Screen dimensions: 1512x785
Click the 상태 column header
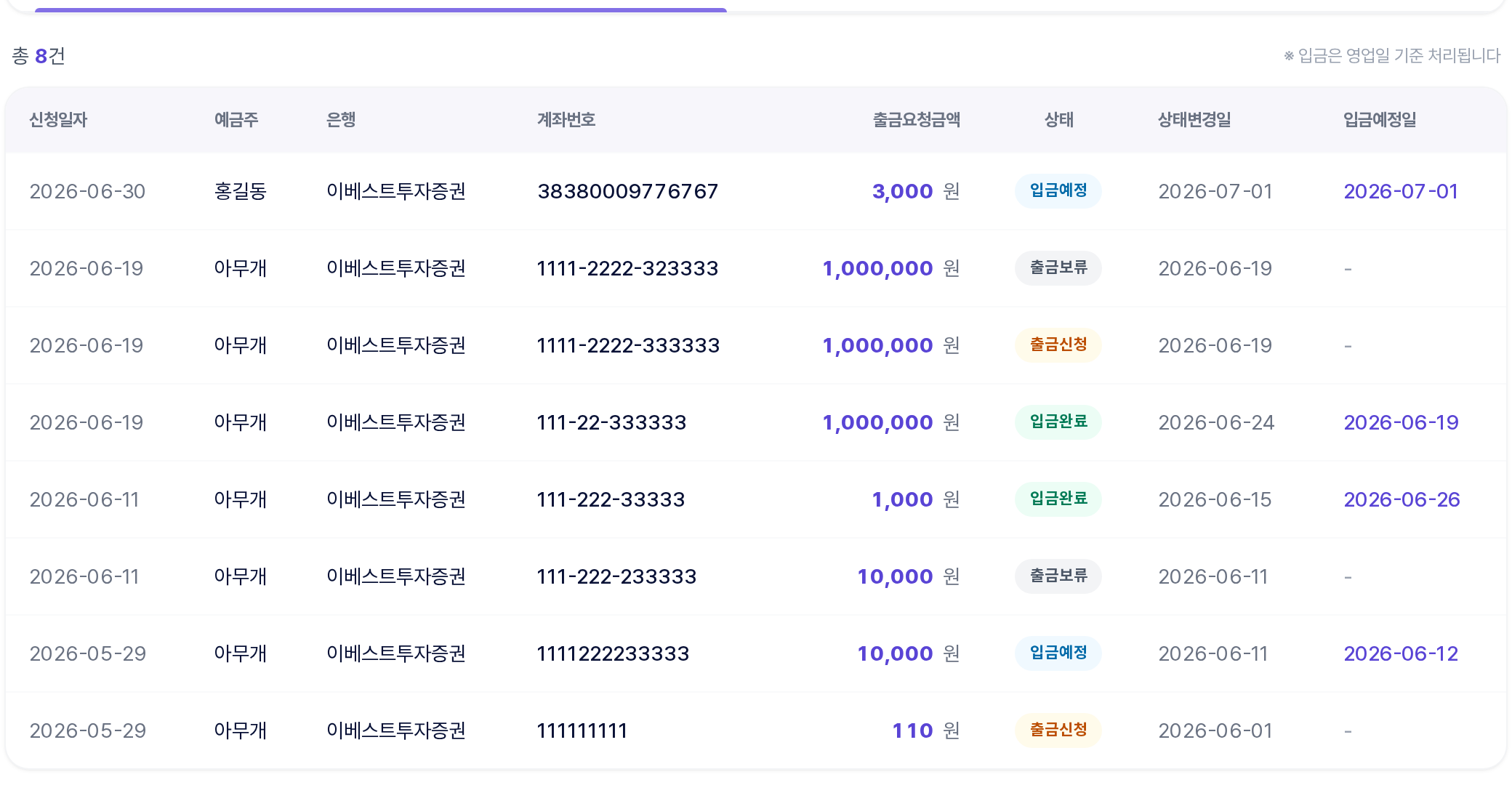click(x=1058, y=120)
